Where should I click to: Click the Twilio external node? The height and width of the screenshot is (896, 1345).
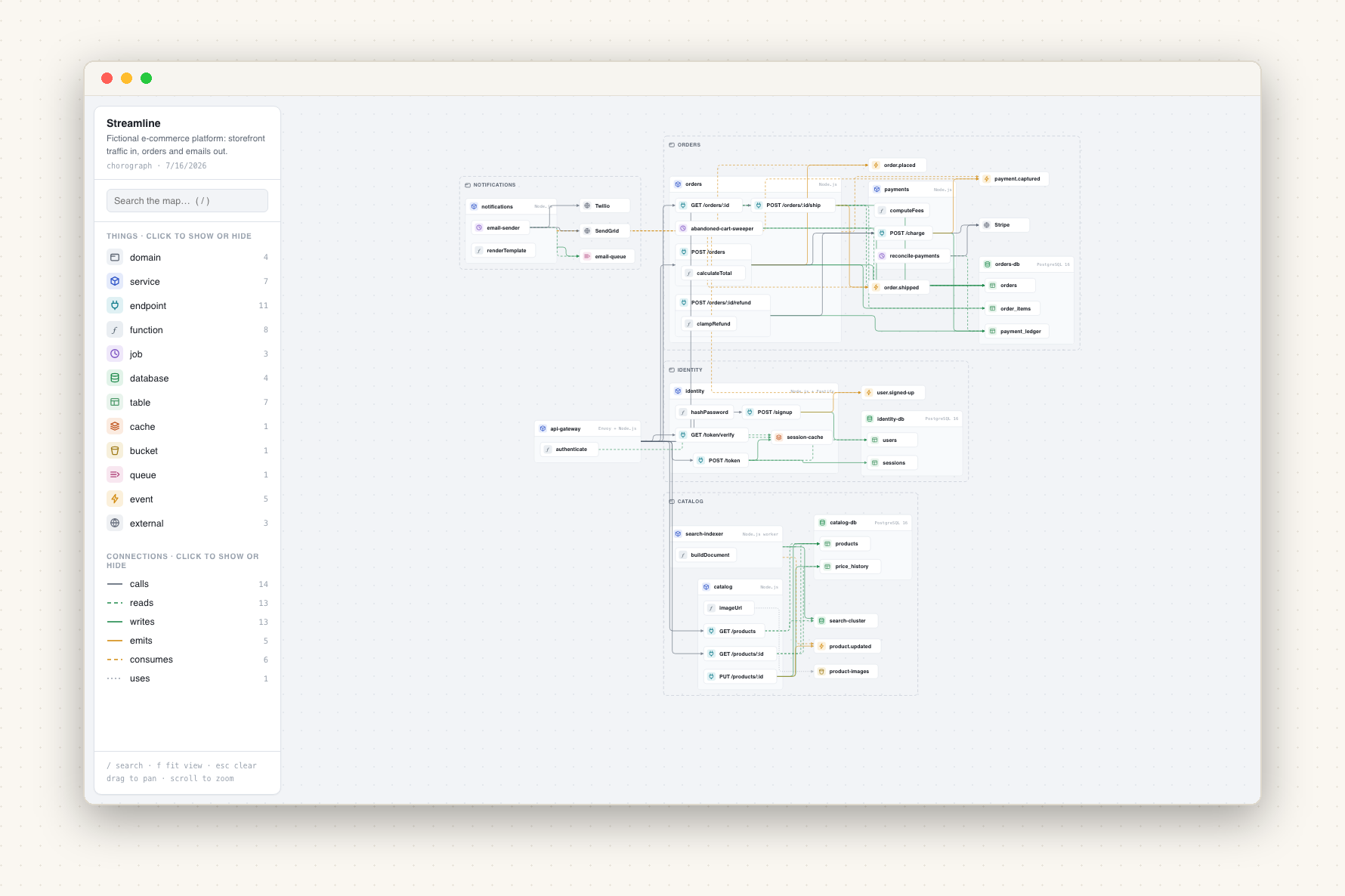coord(604,205)
